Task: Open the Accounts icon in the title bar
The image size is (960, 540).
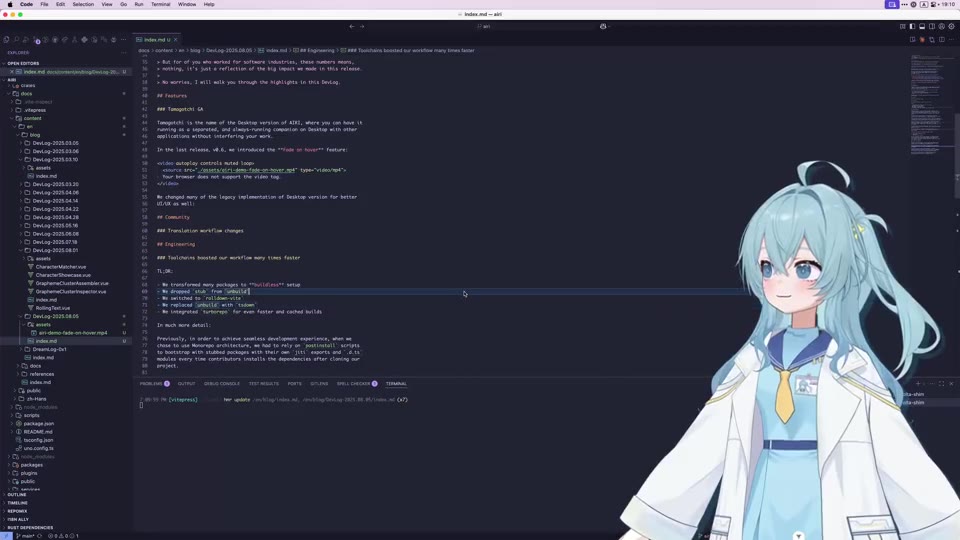Action: 942,26
